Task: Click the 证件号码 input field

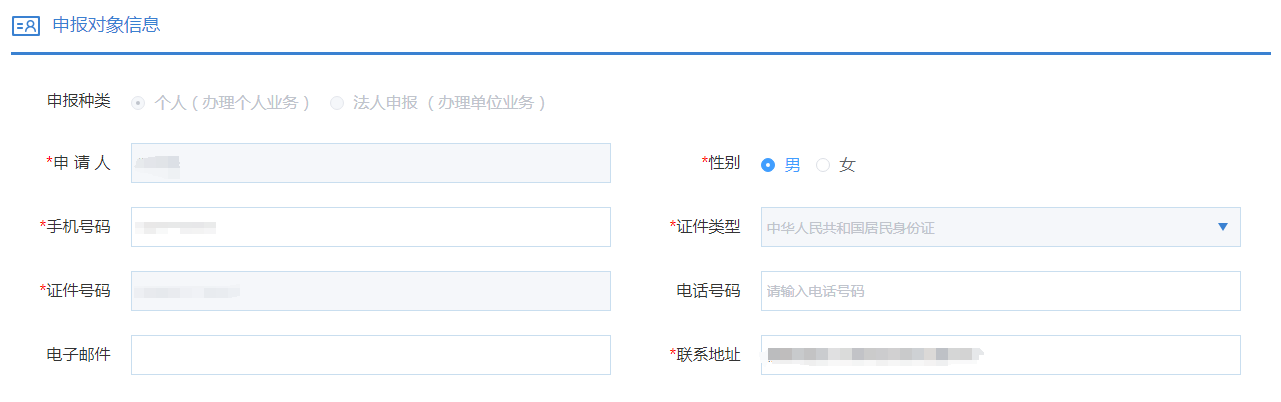Action: pyautogui.click(x=370, y=291)
